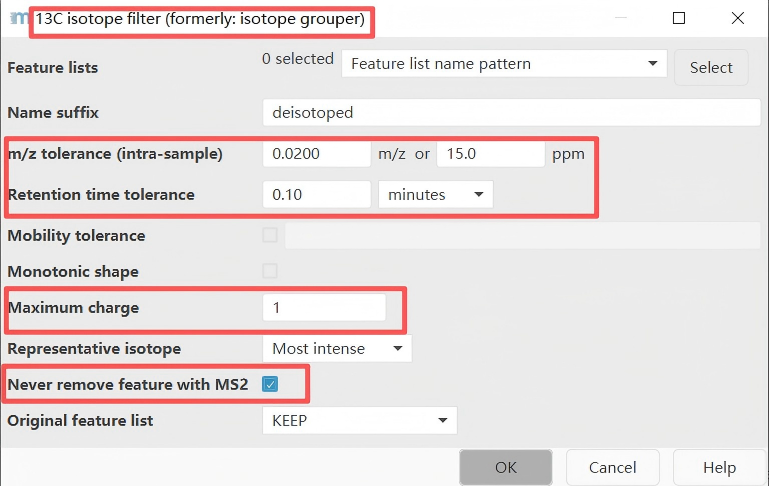769x486 pixels.
Task: Open the Feature list name pattern dropdown
Action: [504, 64]
